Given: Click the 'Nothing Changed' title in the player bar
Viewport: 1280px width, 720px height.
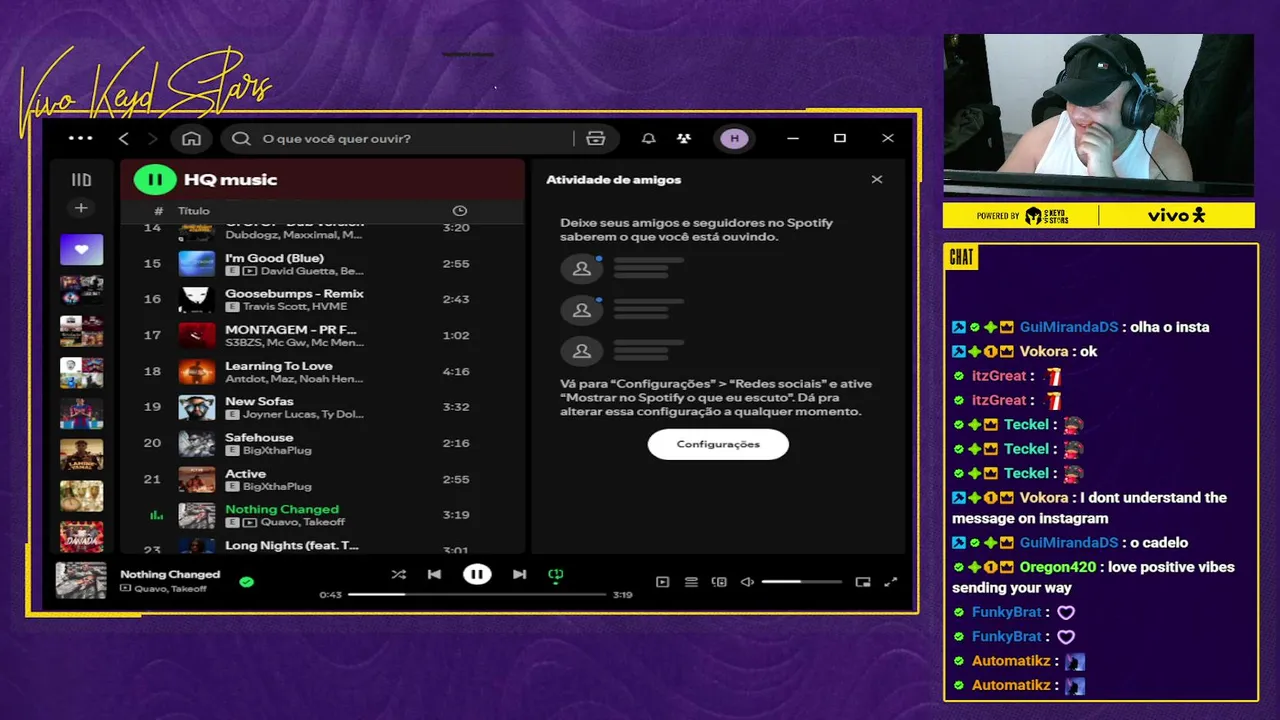Looking at the screenshot, I should tap(170, 574).
